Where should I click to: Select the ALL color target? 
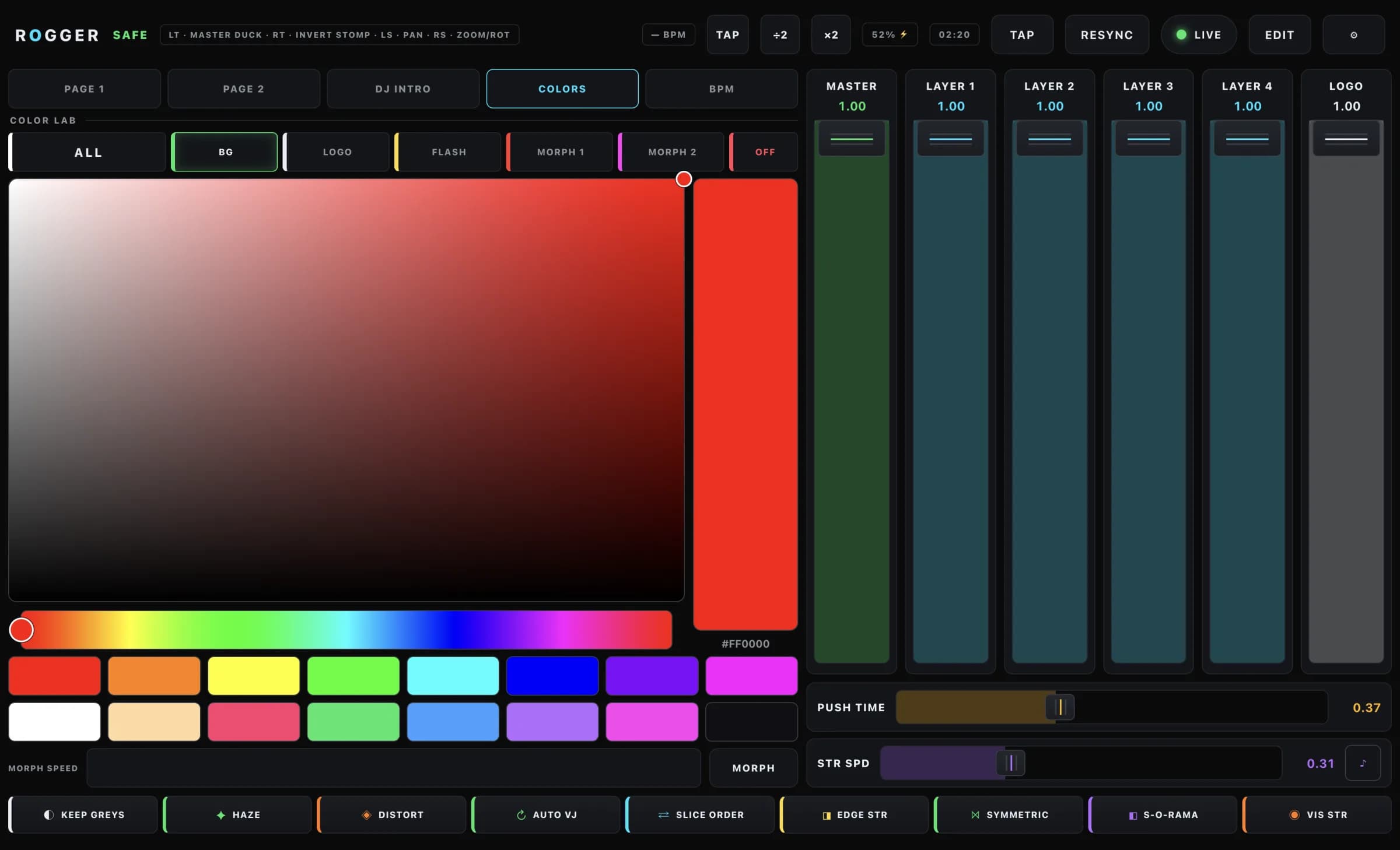click(87, 152)
